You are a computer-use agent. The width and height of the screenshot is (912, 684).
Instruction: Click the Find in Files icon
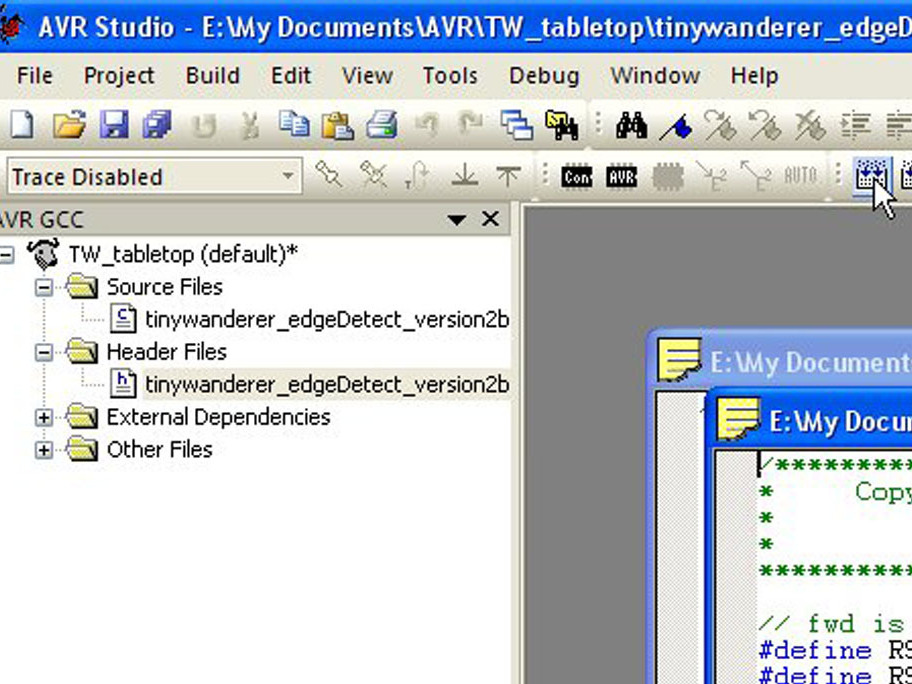561,124
